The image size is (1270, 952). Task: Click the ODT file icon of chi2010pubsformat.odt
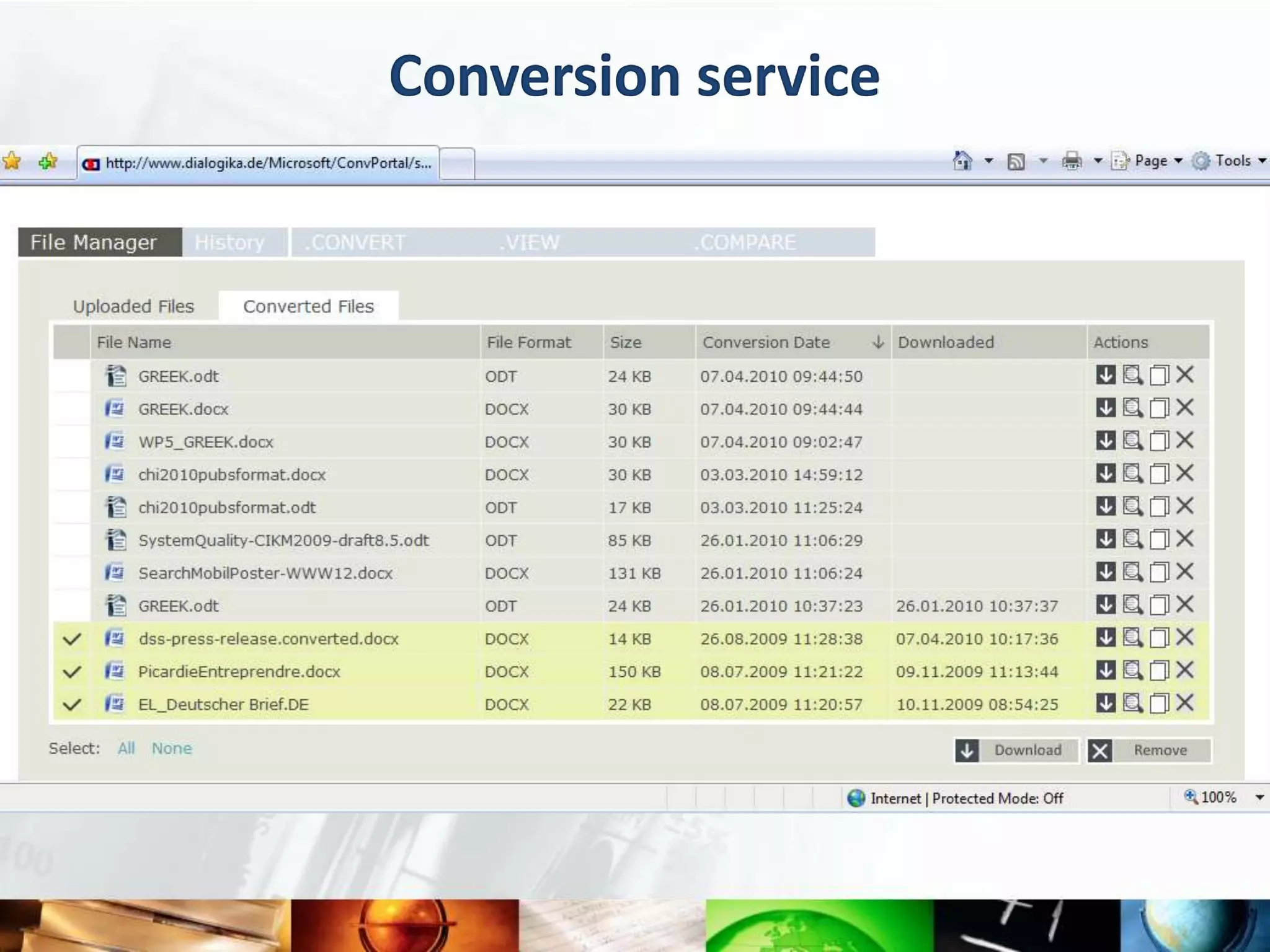[x=116, y=507]
